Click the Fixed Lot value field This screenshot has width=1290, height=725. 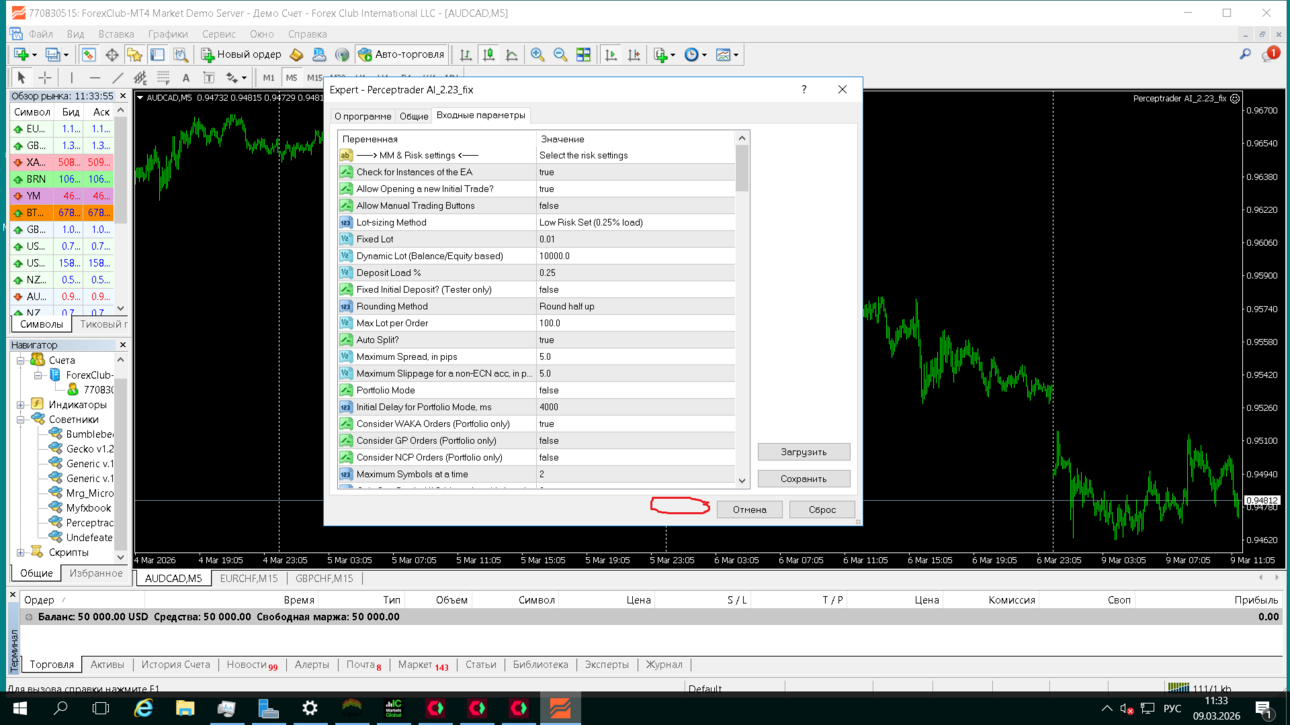coord(635,239)
